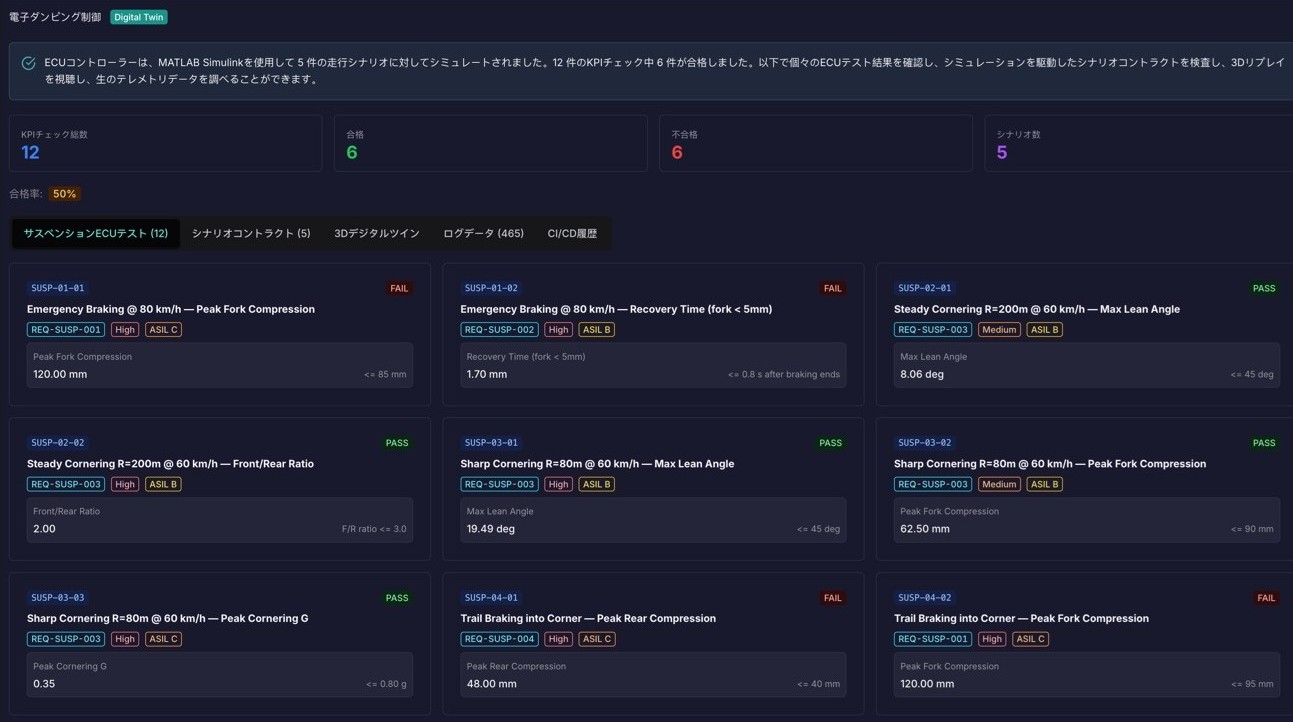Click the シナリオ数 value 5

1002,153
